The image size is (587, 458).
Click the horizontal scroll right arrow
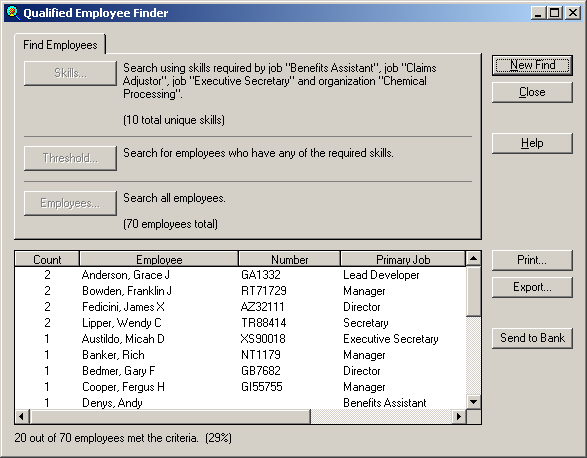coord(459,416)
